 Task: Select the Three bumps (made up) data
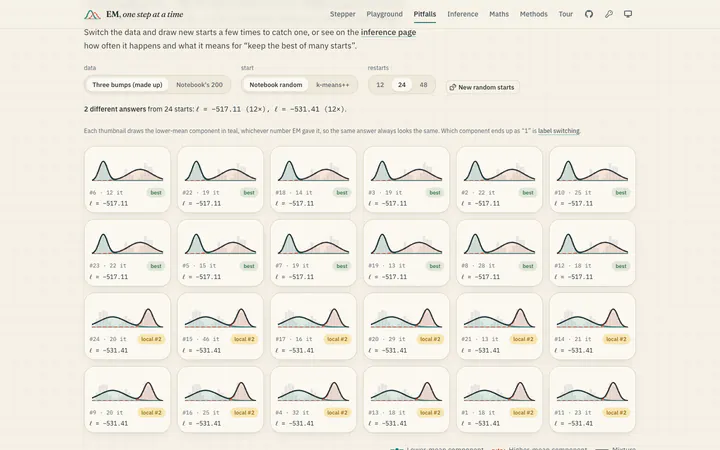pyautogui.click(x=127, y=85)
